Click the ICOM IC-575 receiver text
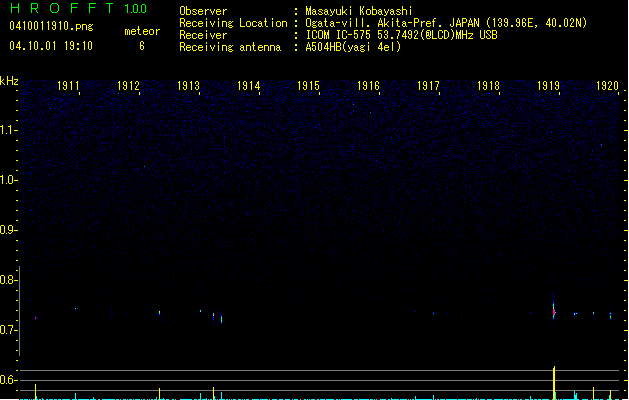The height and width of the screenshot is (400, 629). click(401, 35)
